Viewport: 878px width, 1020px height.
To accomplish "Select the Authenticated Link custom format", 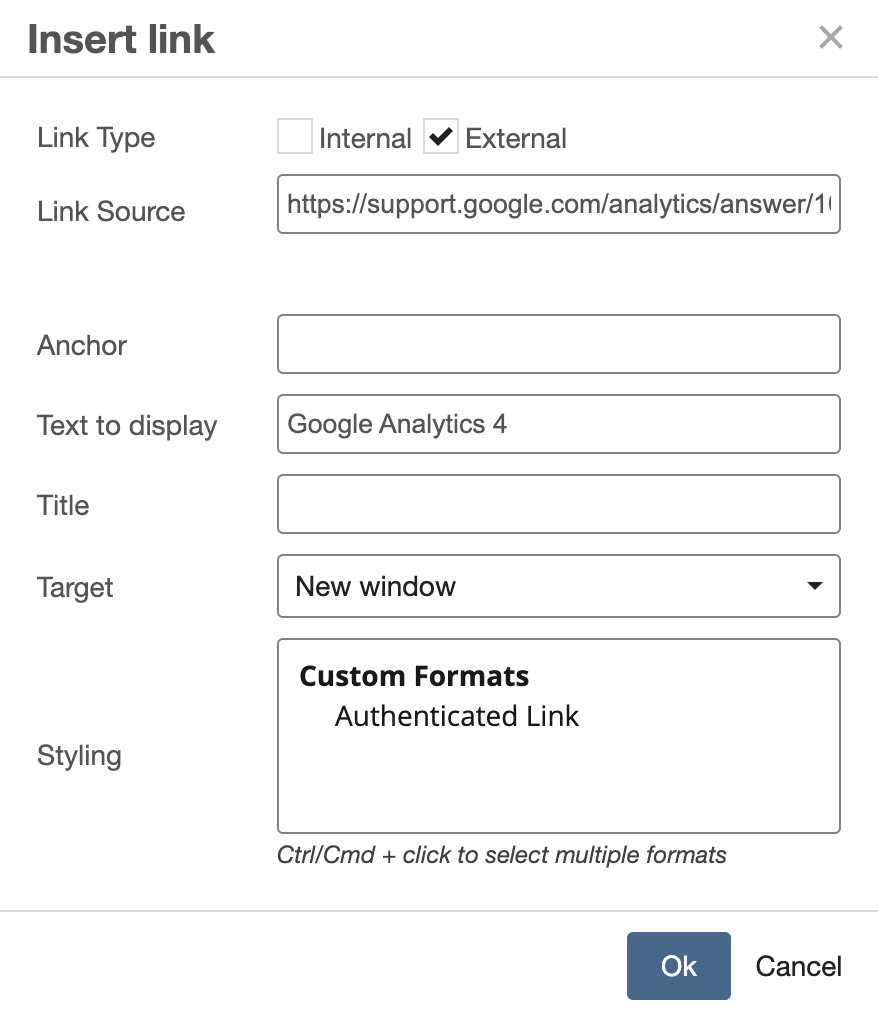I will (x=456, y=716).
